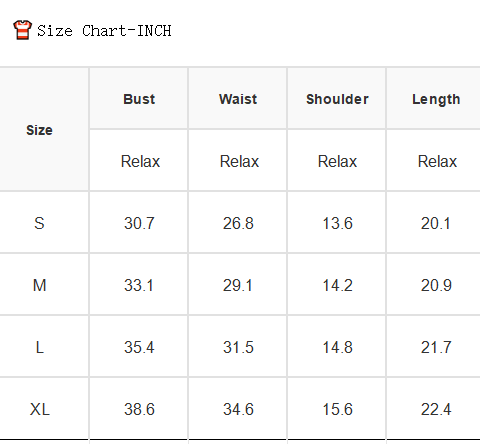480x444 pixels.
Task: Click length value 20.9 in M row
Action: [436, 285]
